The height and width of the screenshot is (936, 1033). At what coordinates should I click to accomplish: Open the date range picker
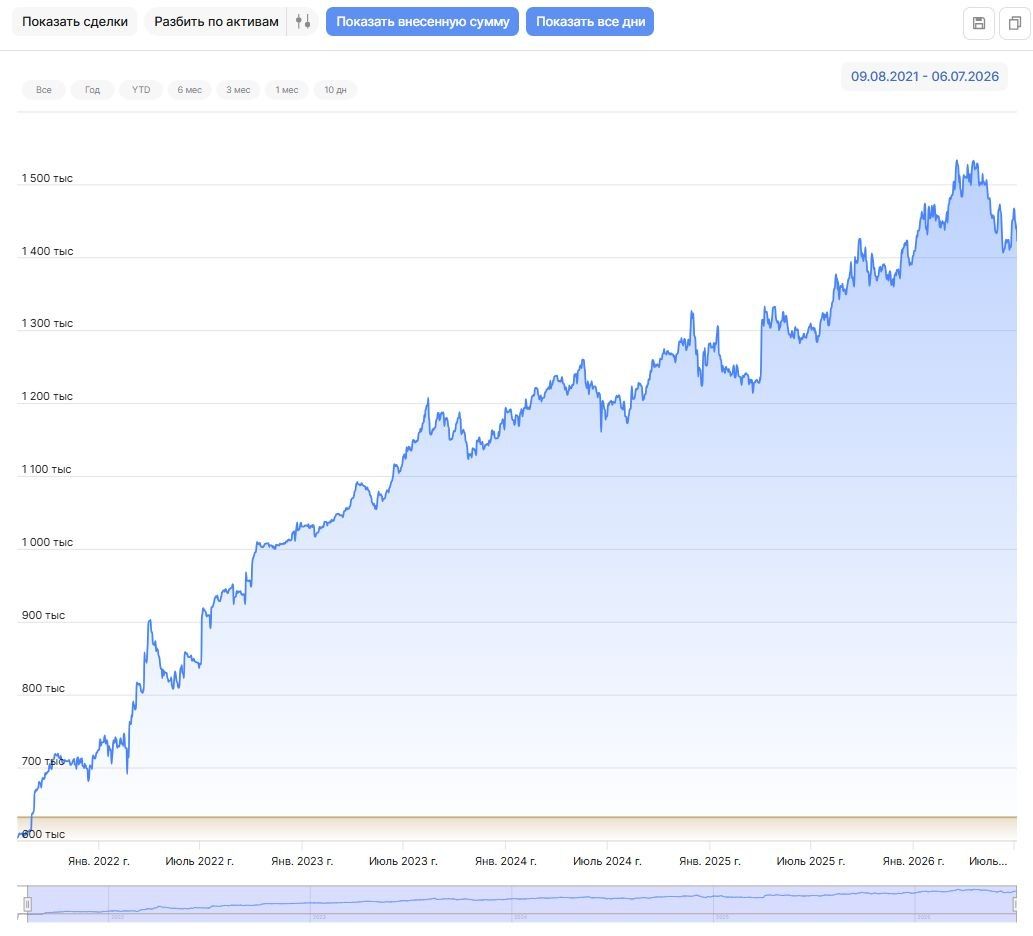point(924,76)
